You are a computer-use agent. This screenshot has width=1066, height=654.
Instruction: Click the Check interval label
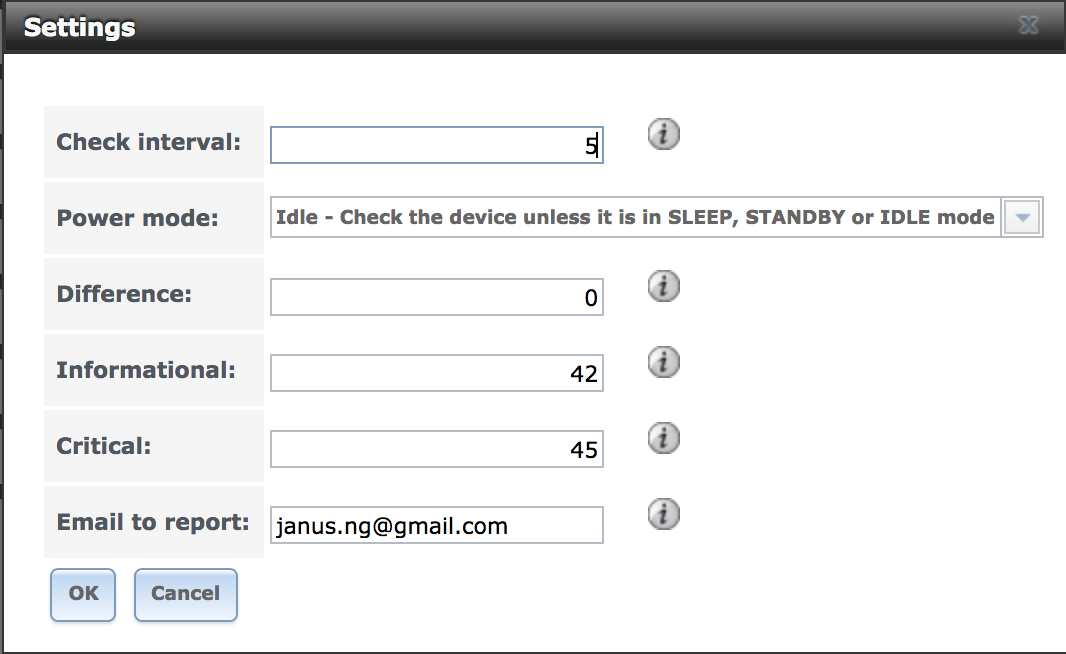pyautogui.click(x=148, y=142)
